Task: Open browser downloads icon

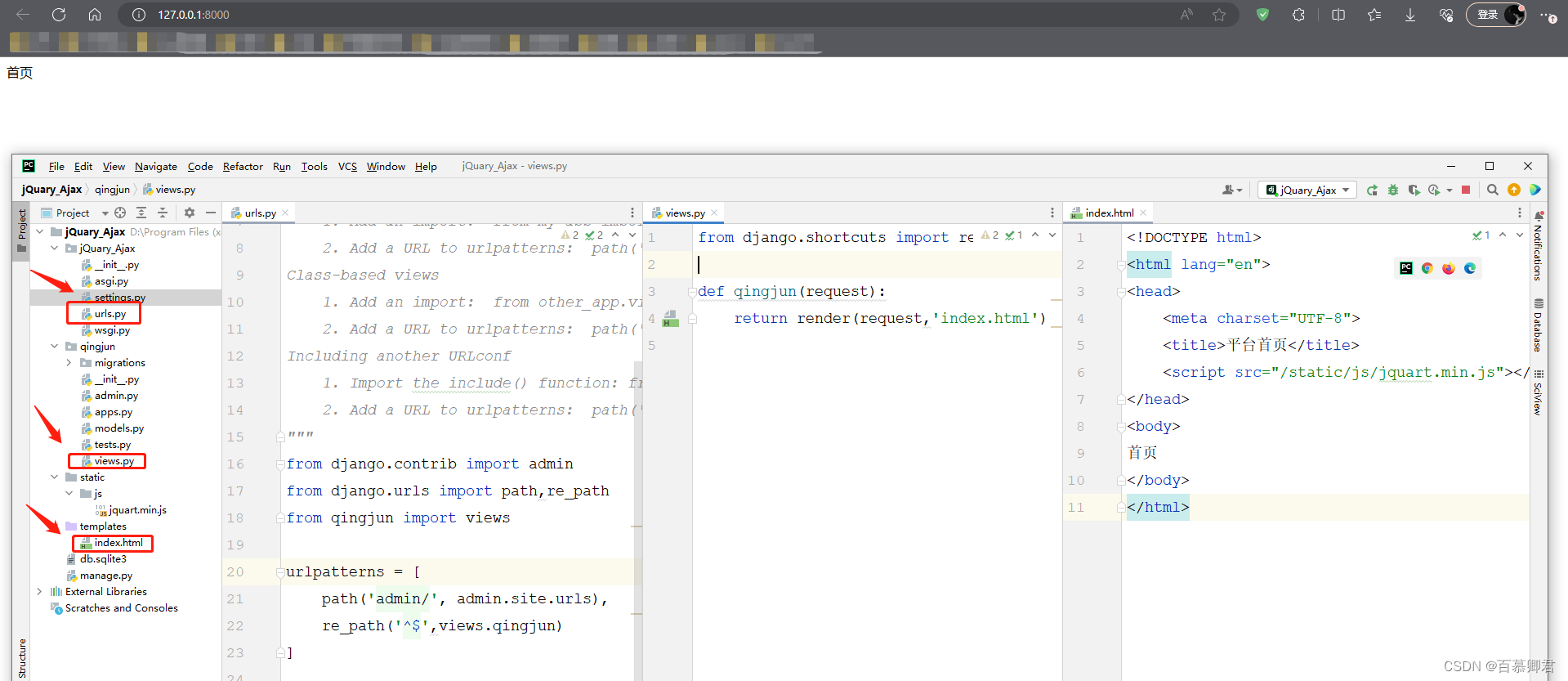Action: coord(1410,15)
